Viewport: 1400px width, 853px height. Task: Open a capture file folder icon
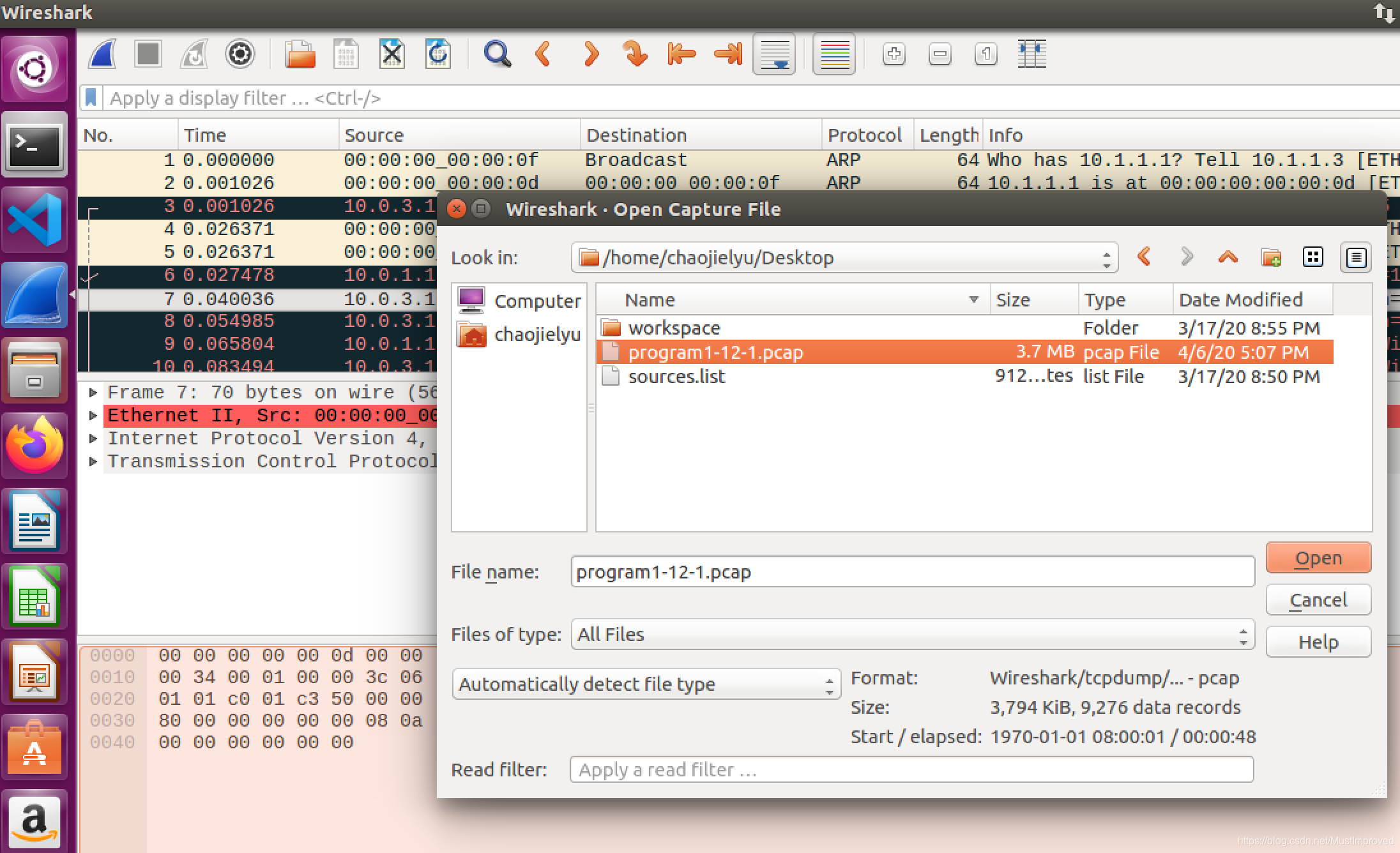pyautogui.click(x=300, y=54)
